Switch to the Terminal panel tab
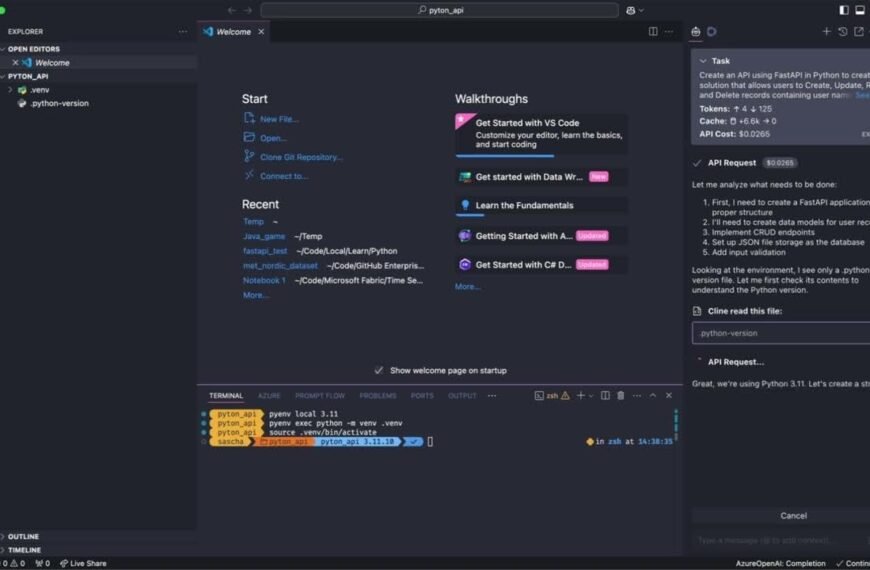The height and width of the screenshot is (570, 870). click(x=226, y=396)
